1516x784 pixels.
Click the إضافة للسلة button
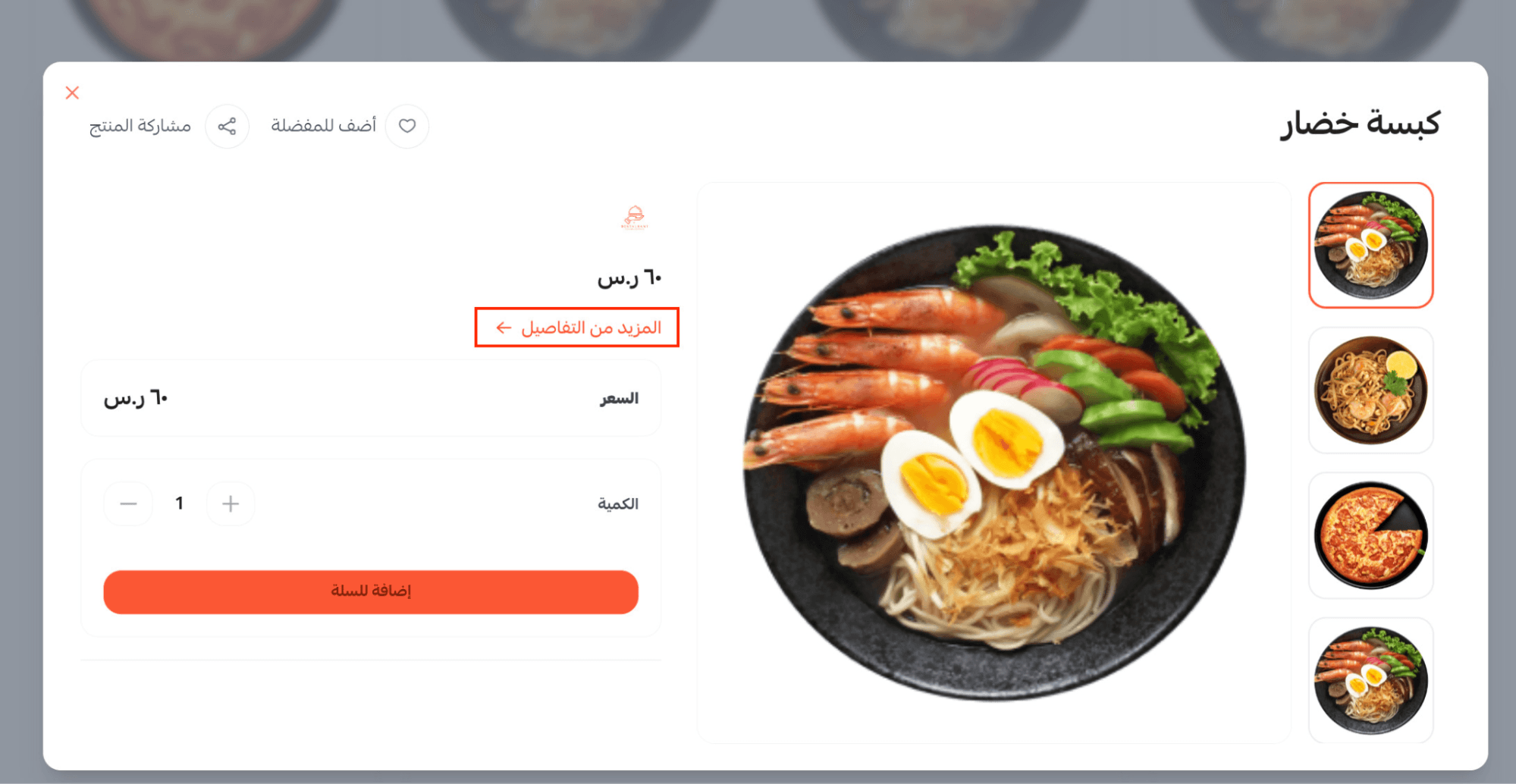pos(371,591)
